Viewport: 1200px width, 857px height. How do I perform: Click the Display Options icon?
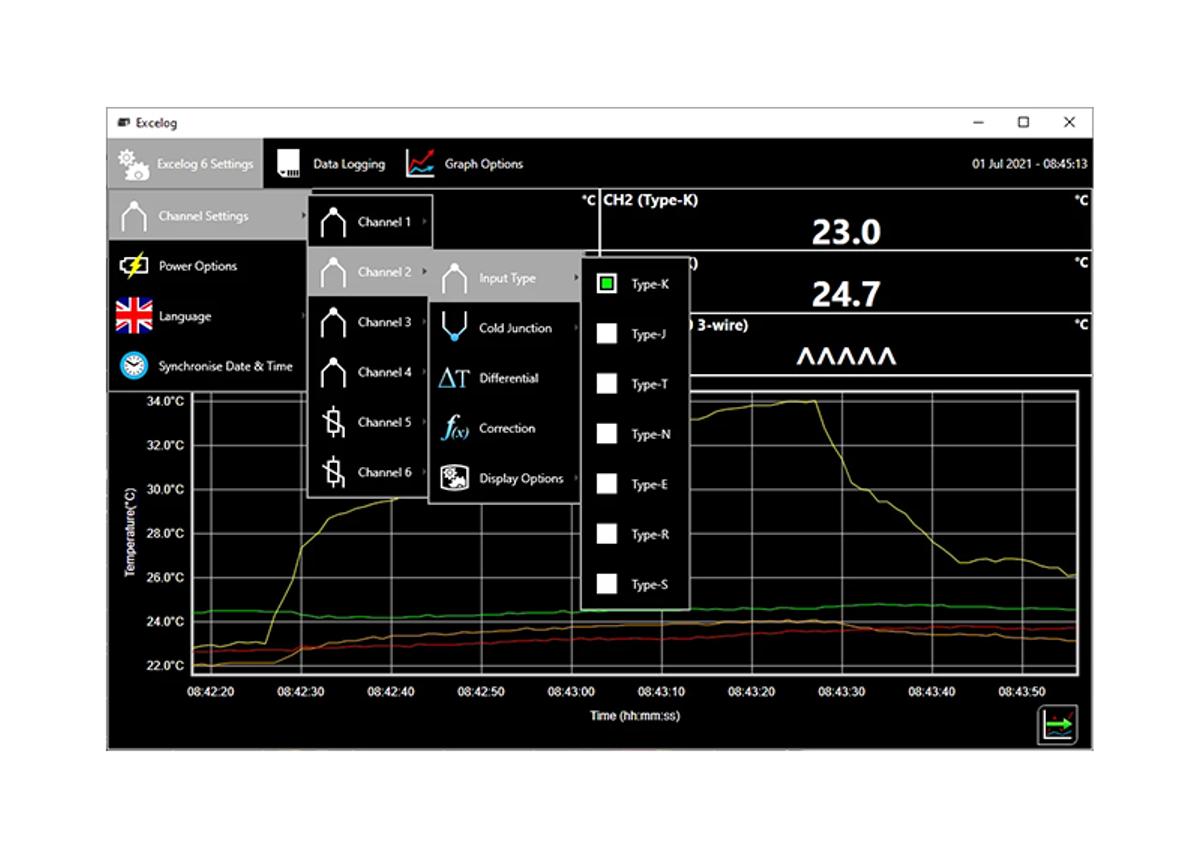(454, 478)
